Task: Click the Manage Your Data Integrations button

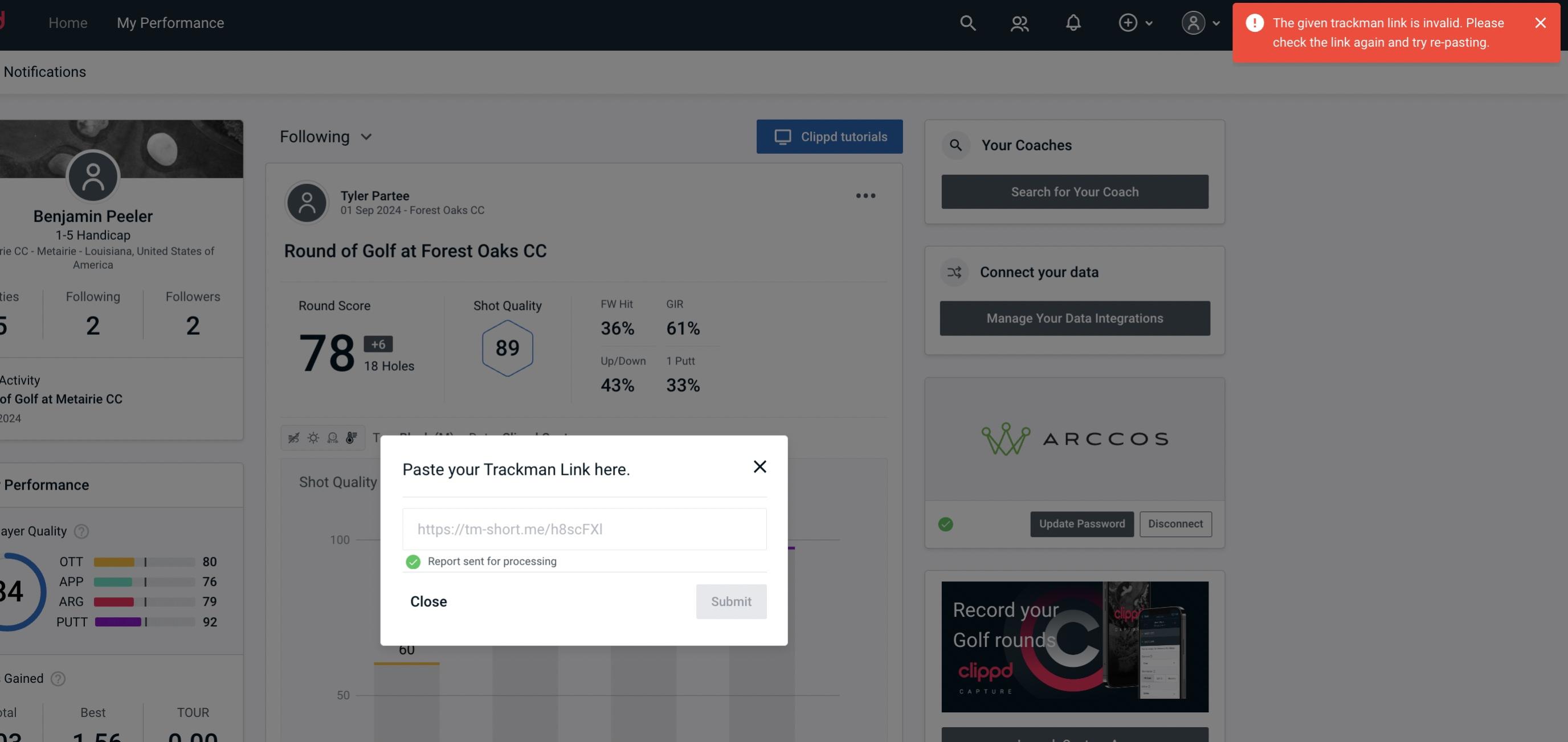Action: [1075, 318]
